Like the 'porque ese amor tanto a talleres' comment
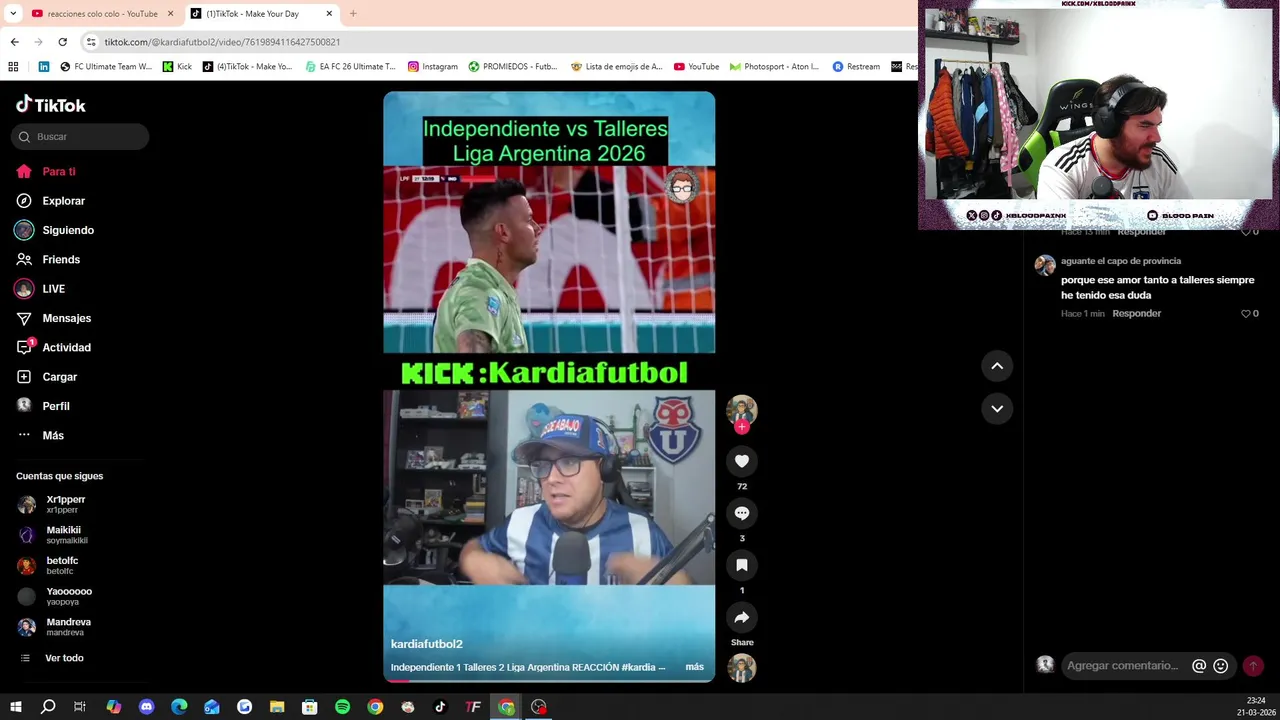Screen dimensions: 1280x720 point(1246,314)
